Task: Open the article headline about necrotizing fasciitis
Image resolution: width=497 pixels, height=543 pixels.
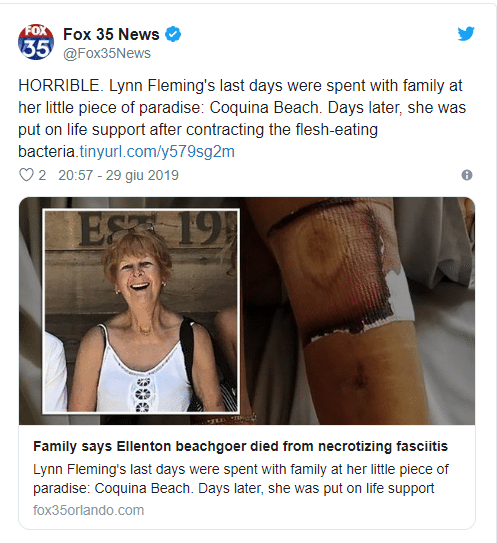Action: pyautogui.click(x=240, y=446)
